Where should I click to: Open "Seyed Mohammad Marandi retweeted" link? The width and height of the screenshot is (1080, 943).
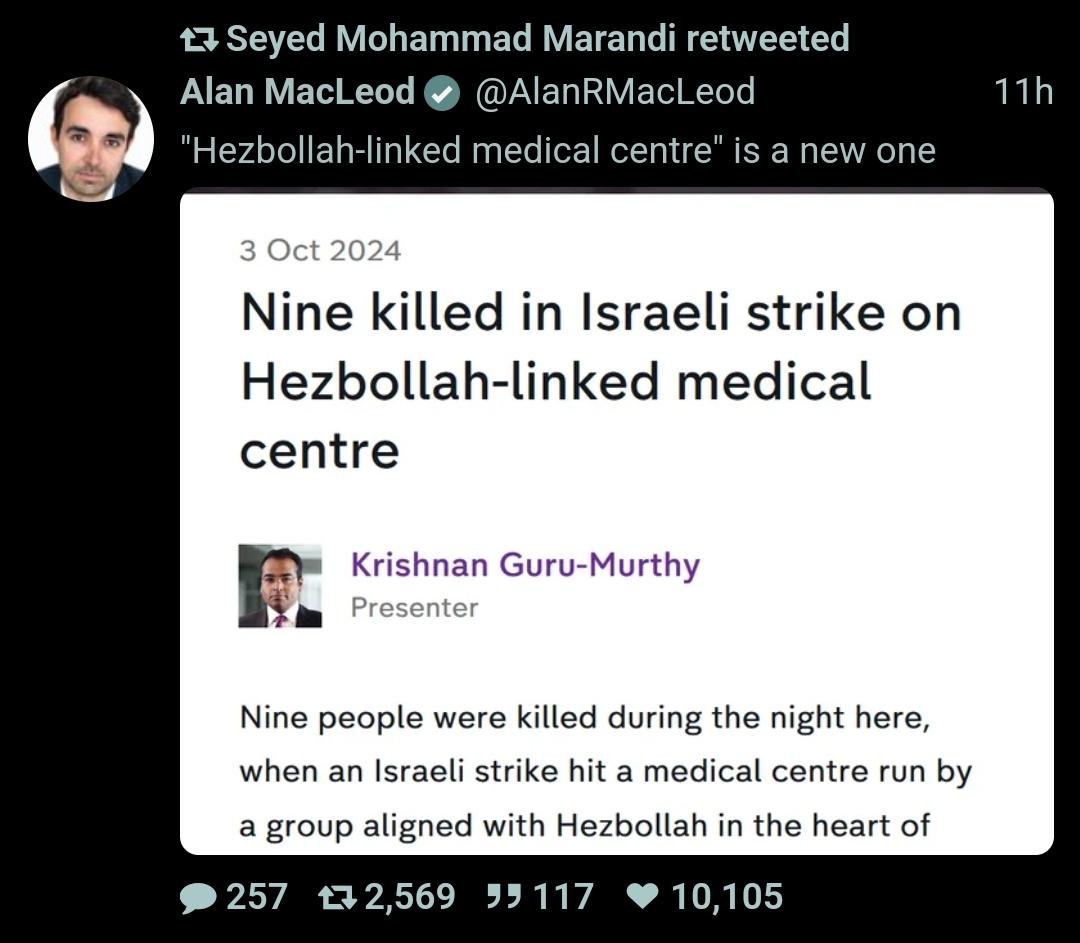click(537, 39)
